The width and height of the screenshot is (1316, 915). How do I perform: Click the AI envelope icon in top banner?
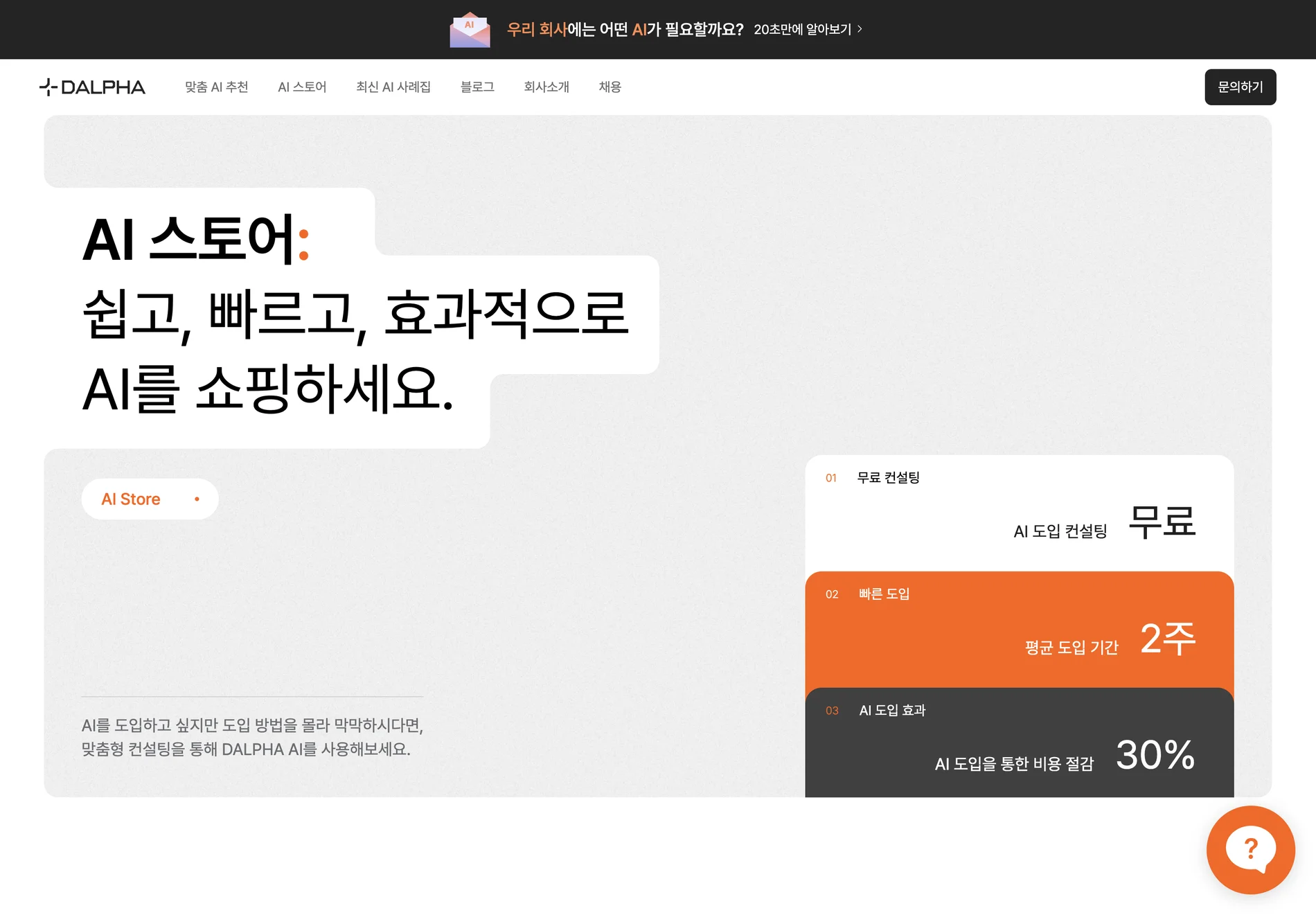pos(470,30)
